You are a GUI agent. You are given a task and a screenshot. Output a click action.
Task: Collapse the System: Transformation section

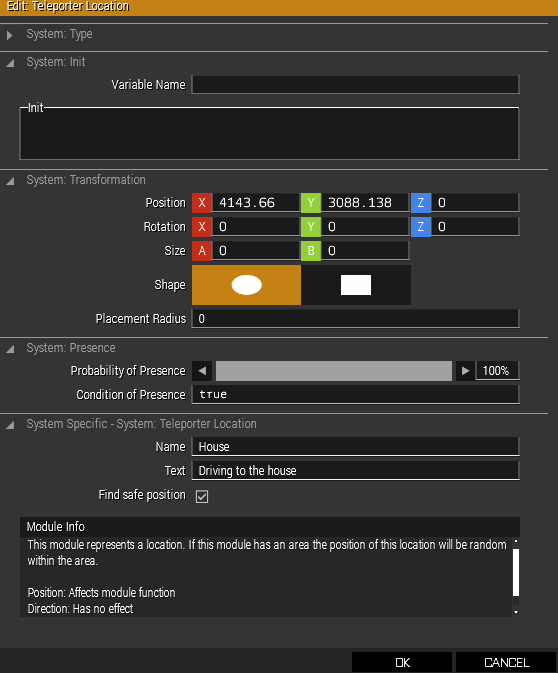tap(10, 181)
